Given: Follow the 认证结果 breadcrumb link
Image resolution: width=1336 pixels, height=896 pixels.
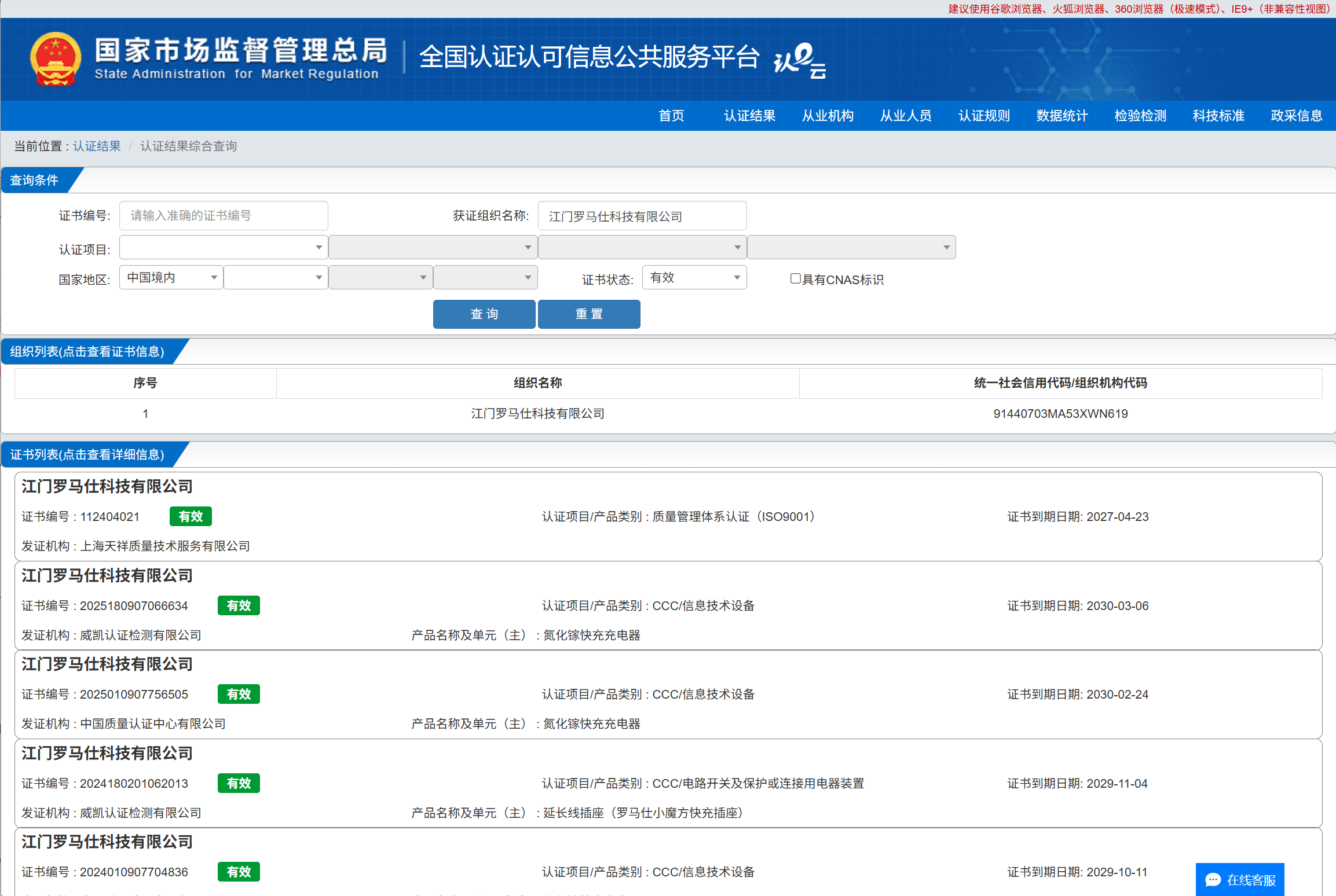Looking at the screenshot, I should point(97,146).
